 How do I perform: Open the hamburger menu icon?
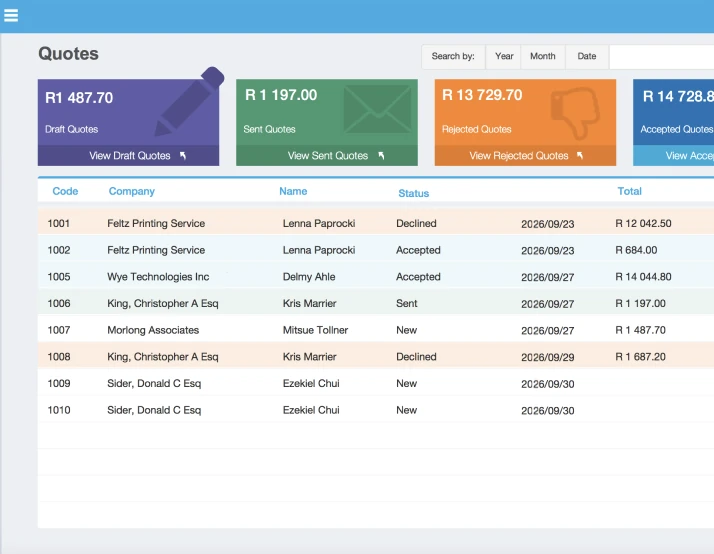11,15
